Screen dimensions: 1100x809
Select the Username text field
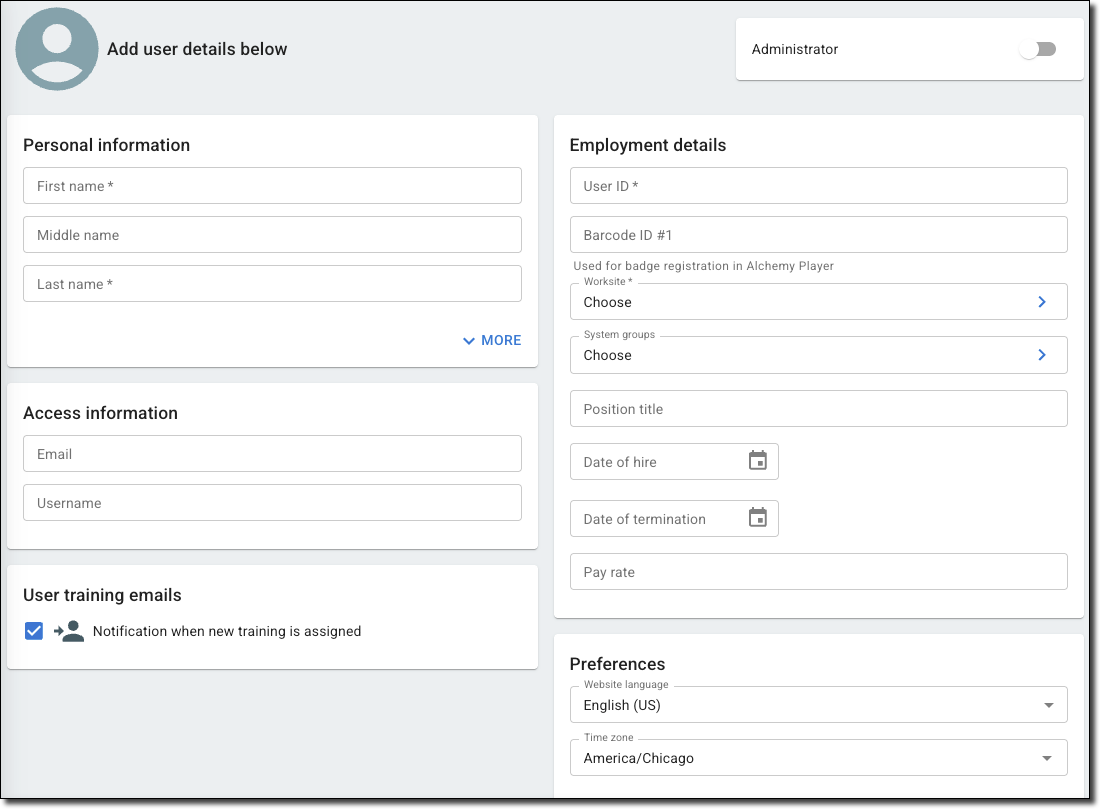[x=272, y=503]
